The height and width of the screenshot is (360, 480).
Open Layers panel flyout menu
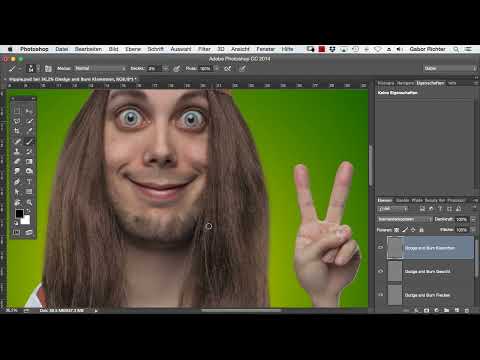(475, 200)
